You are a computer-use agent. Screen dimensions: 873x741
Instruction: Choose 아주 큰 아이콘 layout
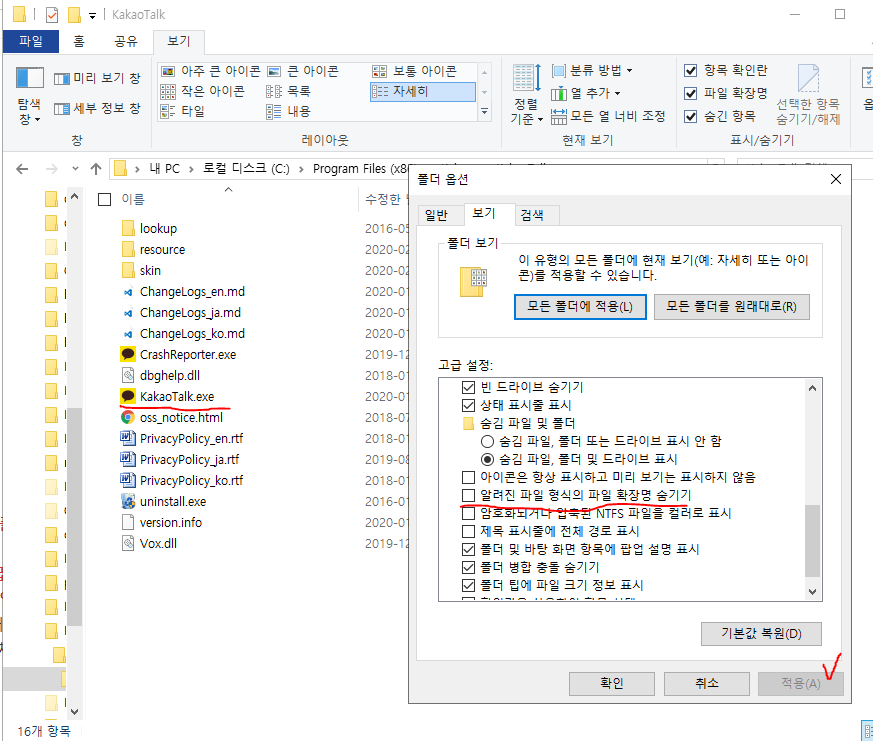coord(210,71)
